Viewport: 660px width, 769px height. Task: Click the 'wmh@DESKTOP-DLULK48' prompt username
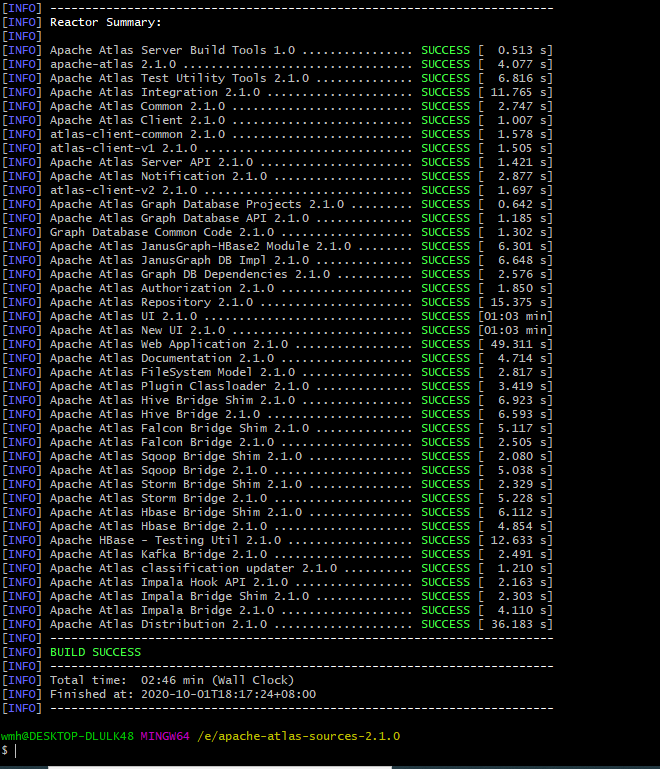click(67, 737)
